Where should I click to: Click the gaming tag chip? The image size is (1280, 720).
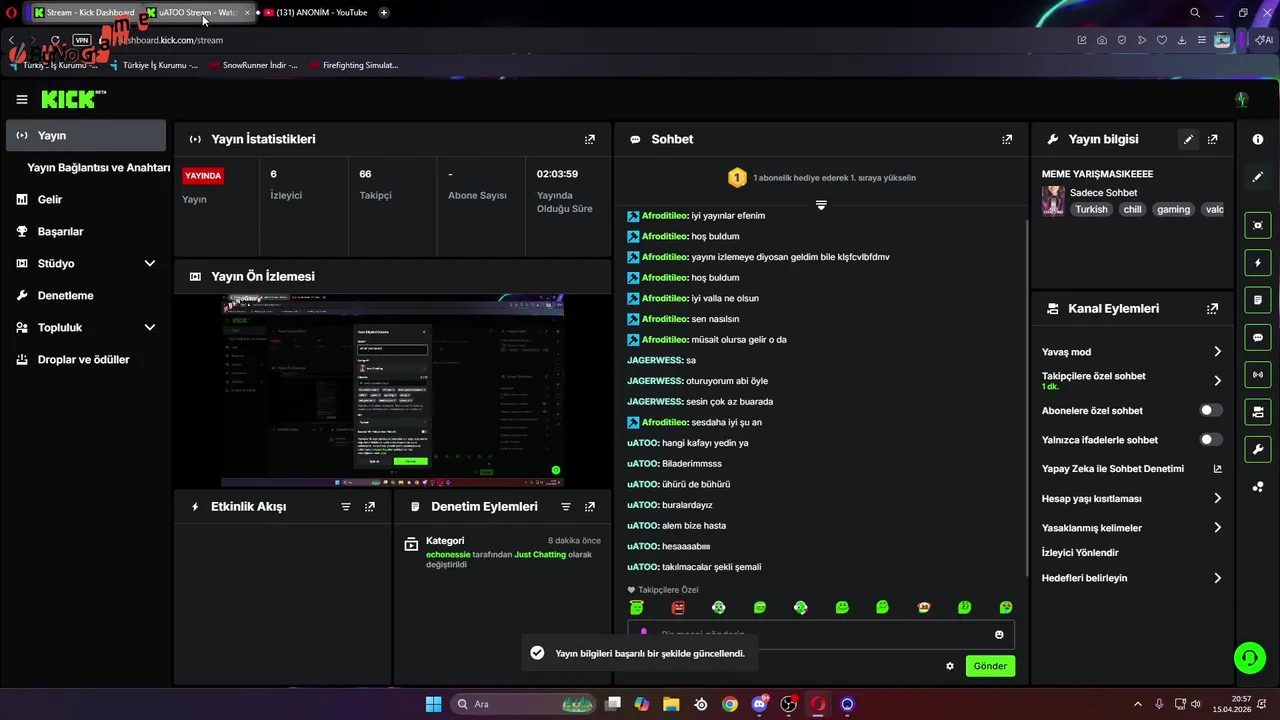coord(1173,210)
